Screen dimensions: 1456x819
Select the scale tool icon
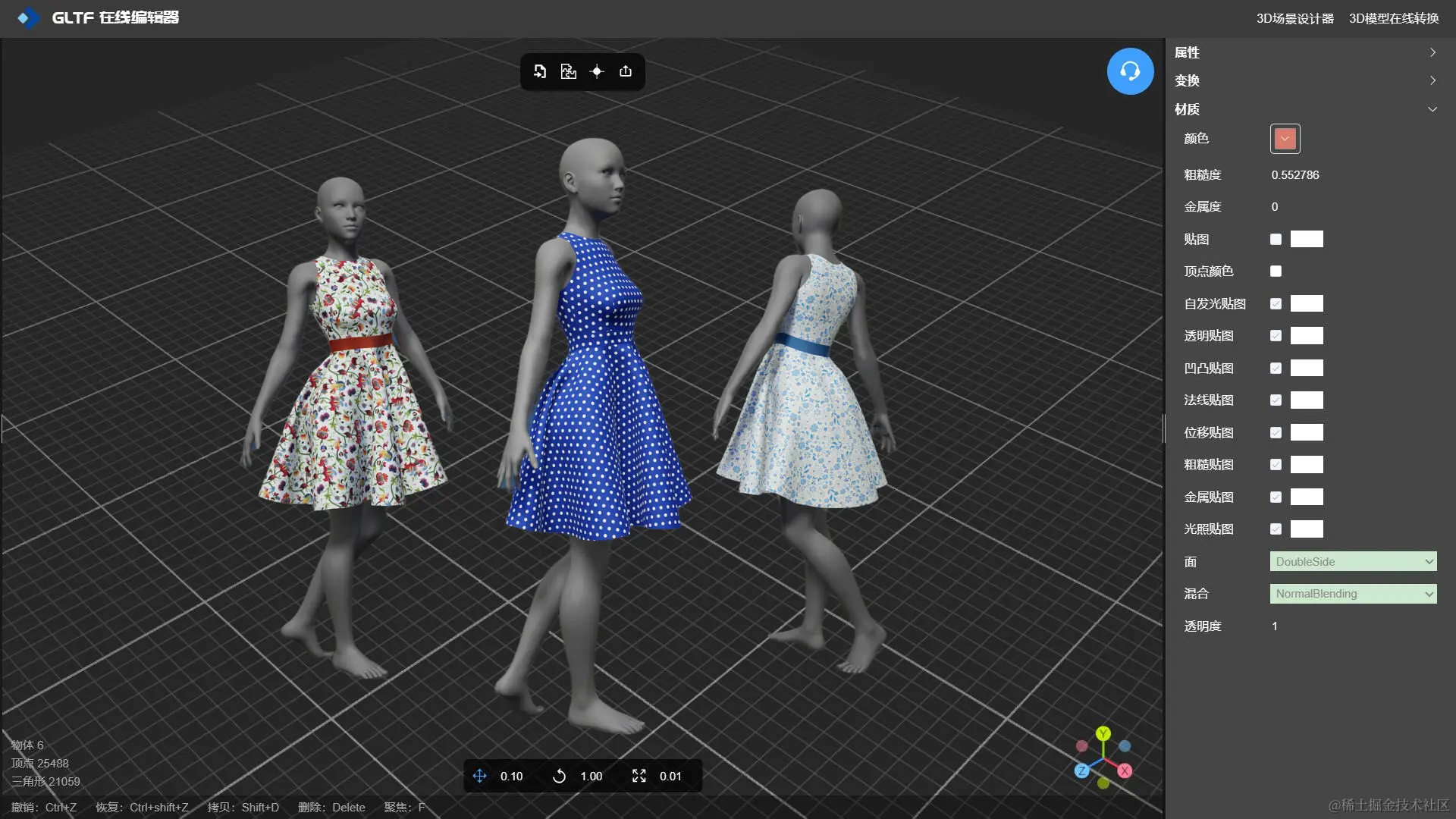(639, 776)
